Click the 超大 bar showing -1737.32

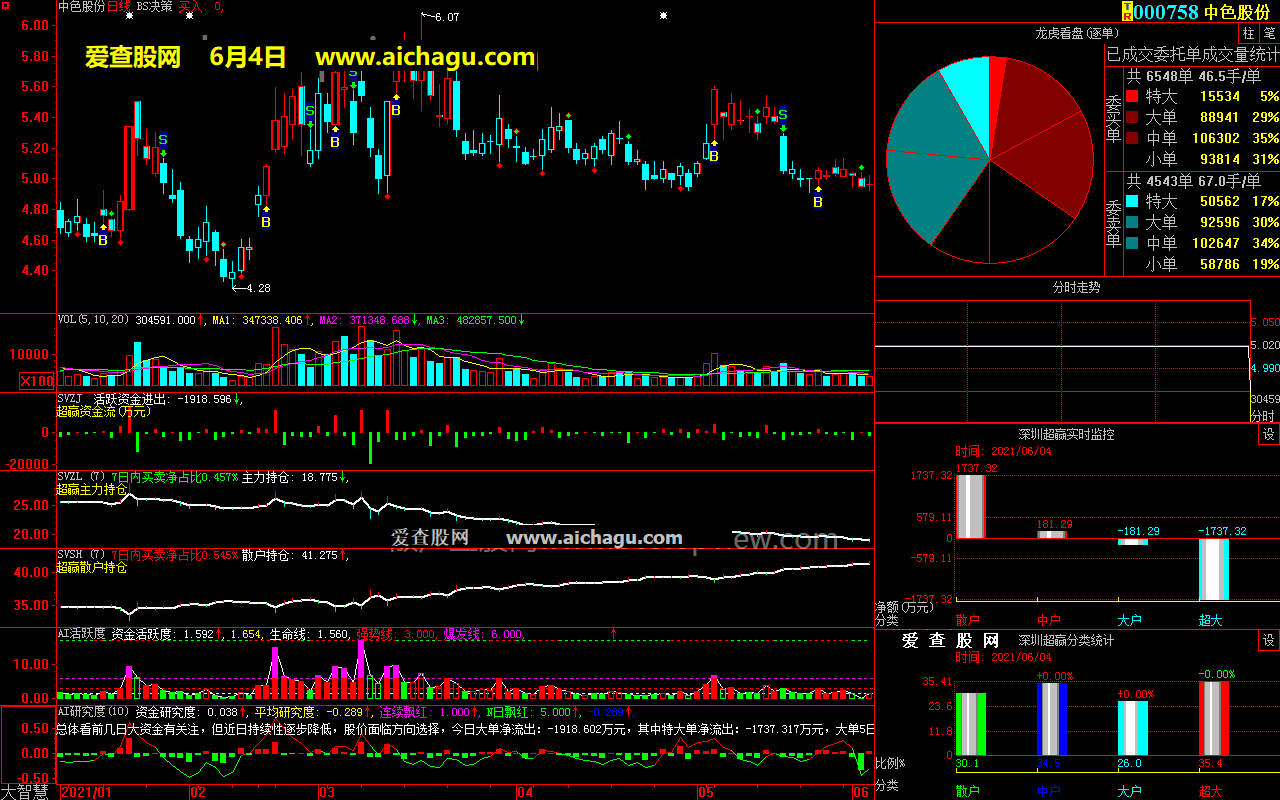click(1214, 569)
